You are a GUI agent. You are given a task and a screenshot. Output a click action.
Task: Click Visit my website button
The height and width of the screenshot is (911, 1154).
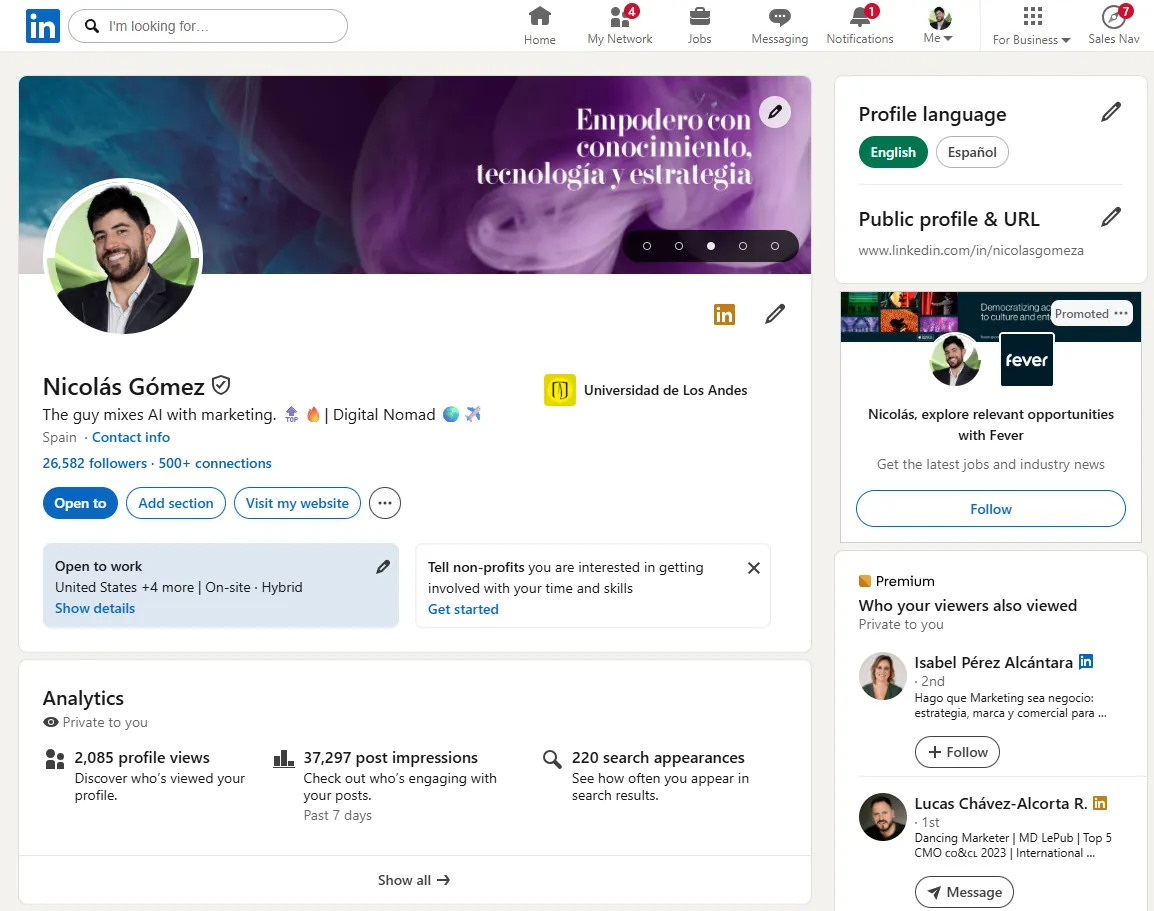(297, 503)
